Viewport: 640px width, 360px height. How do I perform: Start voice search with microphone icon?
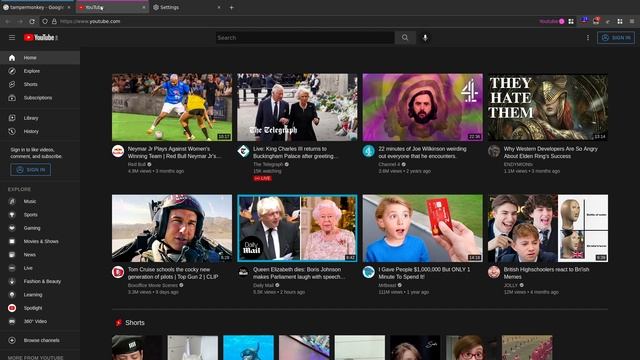[x=425, y=38]
